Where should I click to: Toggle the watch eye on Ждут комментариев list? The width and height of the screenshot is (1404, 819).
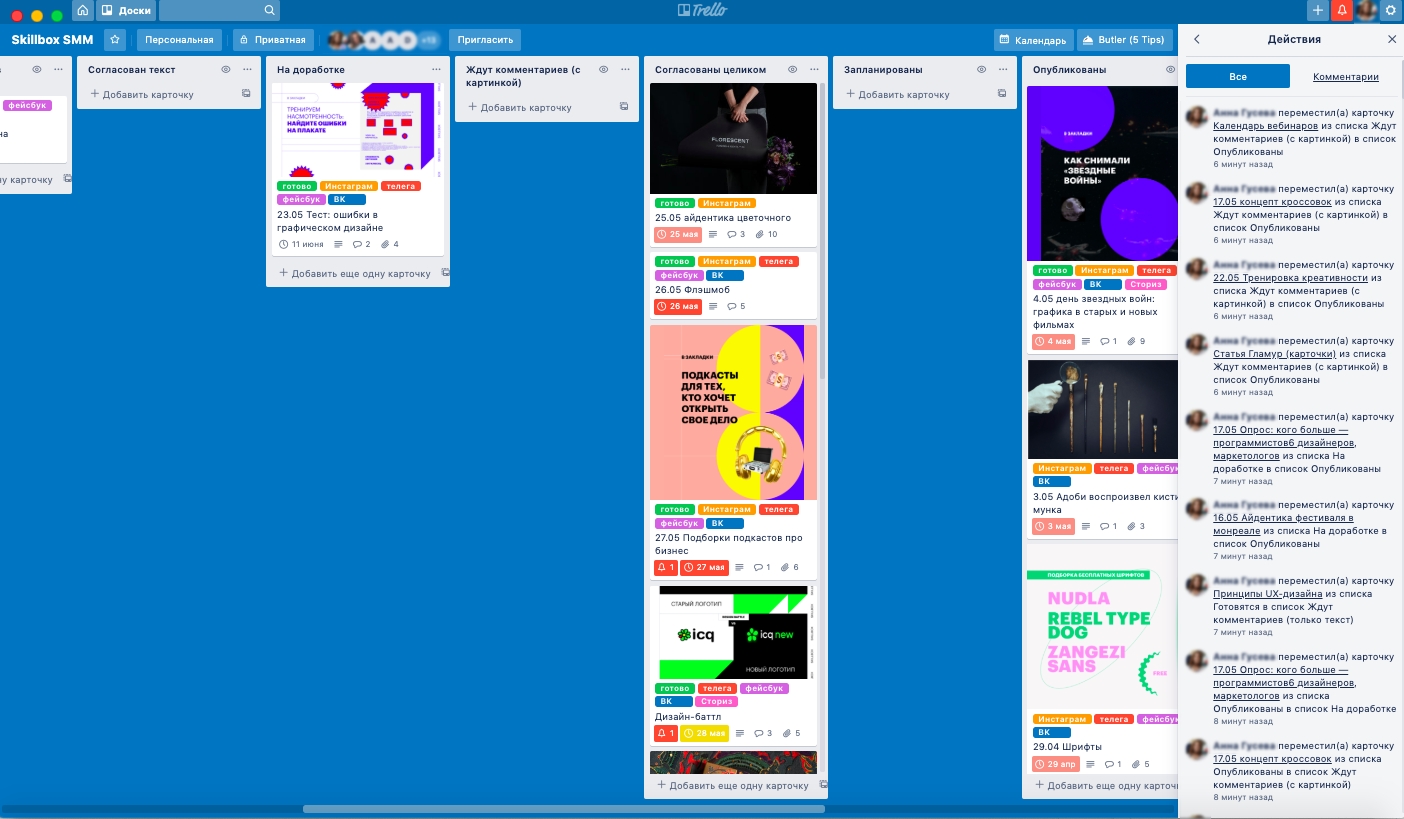click(603, 69)
